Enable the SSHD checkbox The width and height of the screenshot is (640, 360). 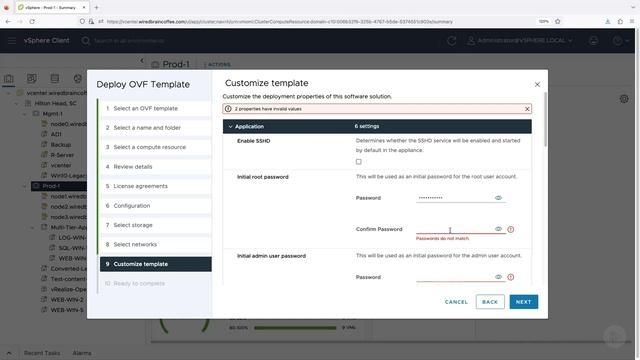[x=358, y=162]
